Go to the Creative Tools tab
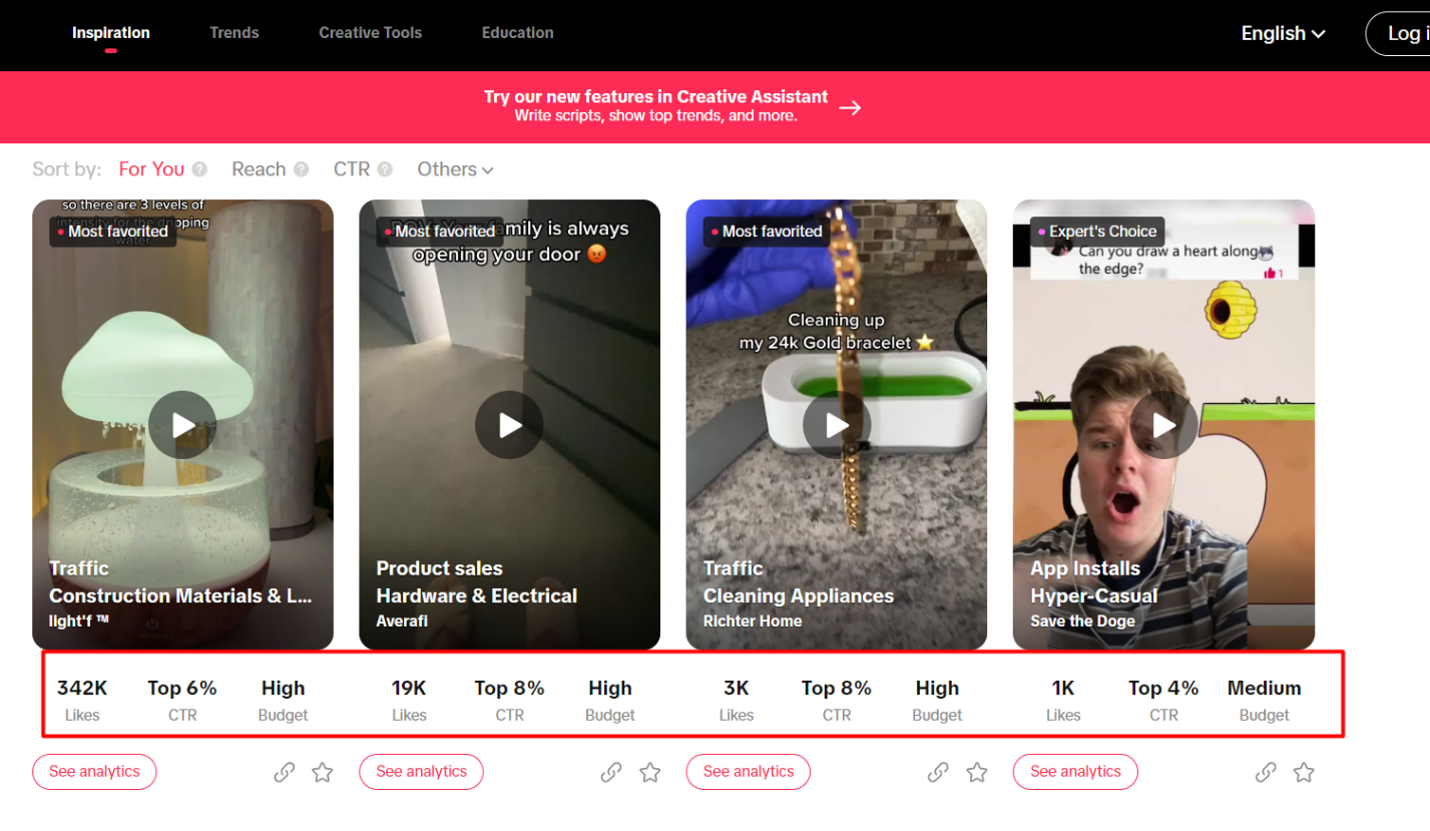Screen dimensions: 1430x831 370,33
